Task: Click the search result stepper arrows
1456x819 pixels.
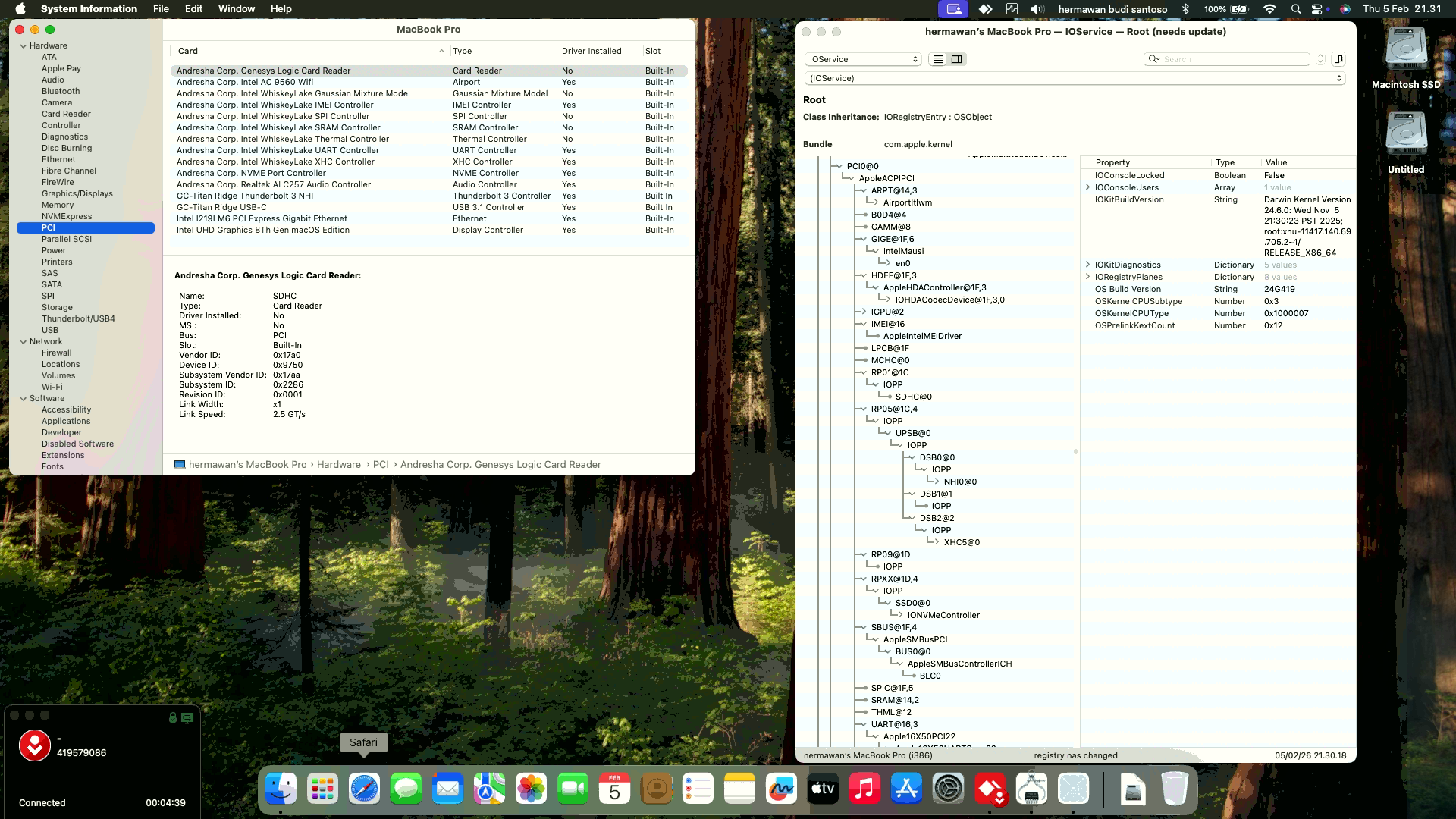Action: coord(1320,59)
